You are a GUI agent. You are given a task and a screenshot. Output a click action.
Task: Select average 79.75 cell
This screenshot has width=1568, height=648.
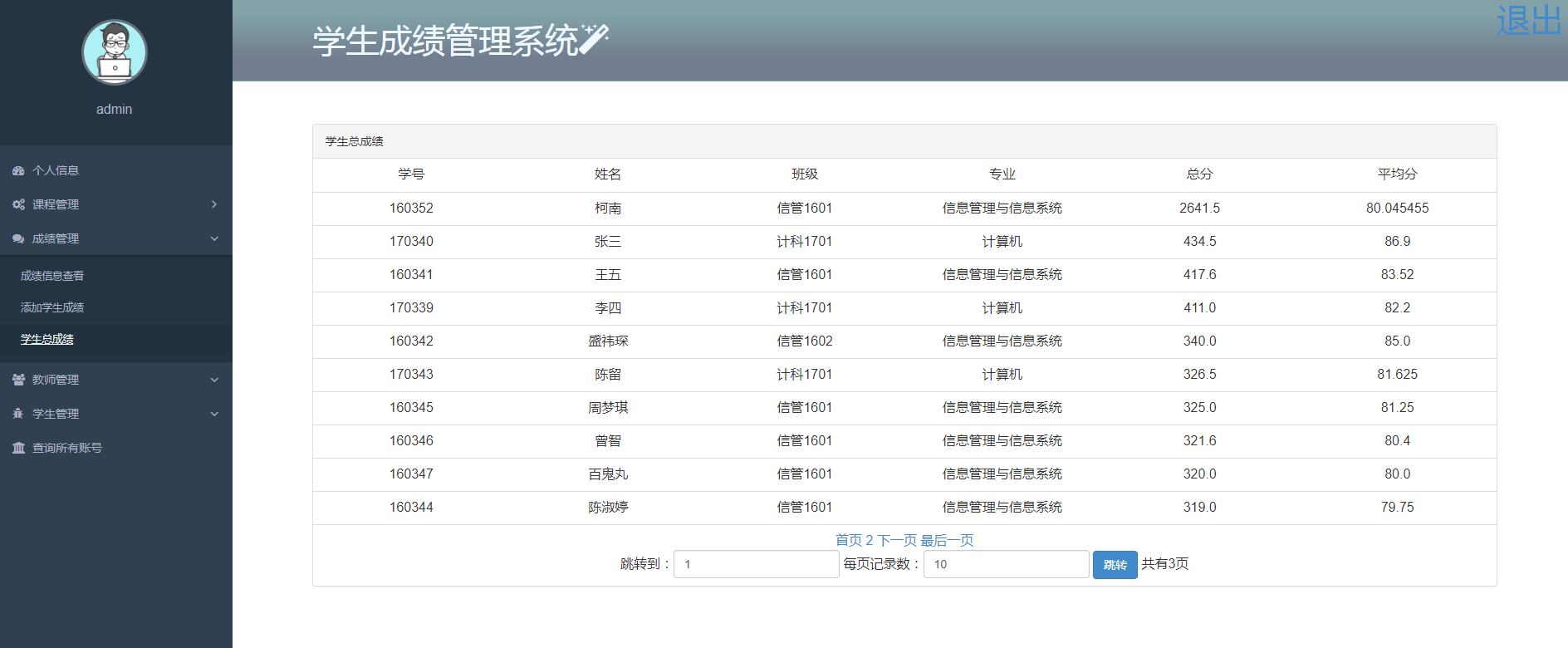pos(1398,508)
